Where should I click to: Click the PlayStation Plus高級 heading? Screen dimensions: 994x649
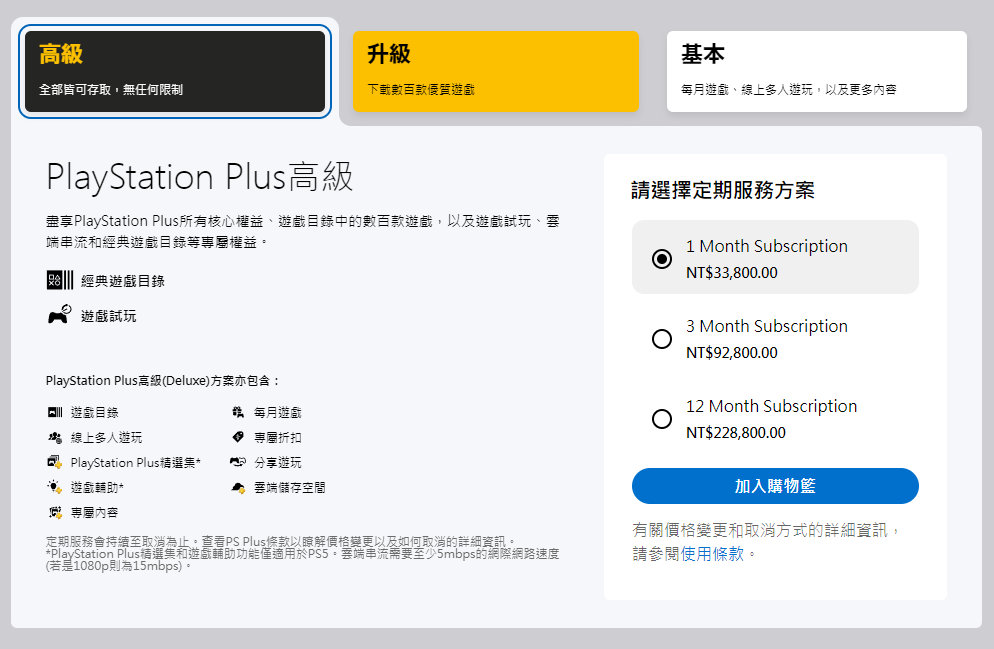[x=200, y=176]
